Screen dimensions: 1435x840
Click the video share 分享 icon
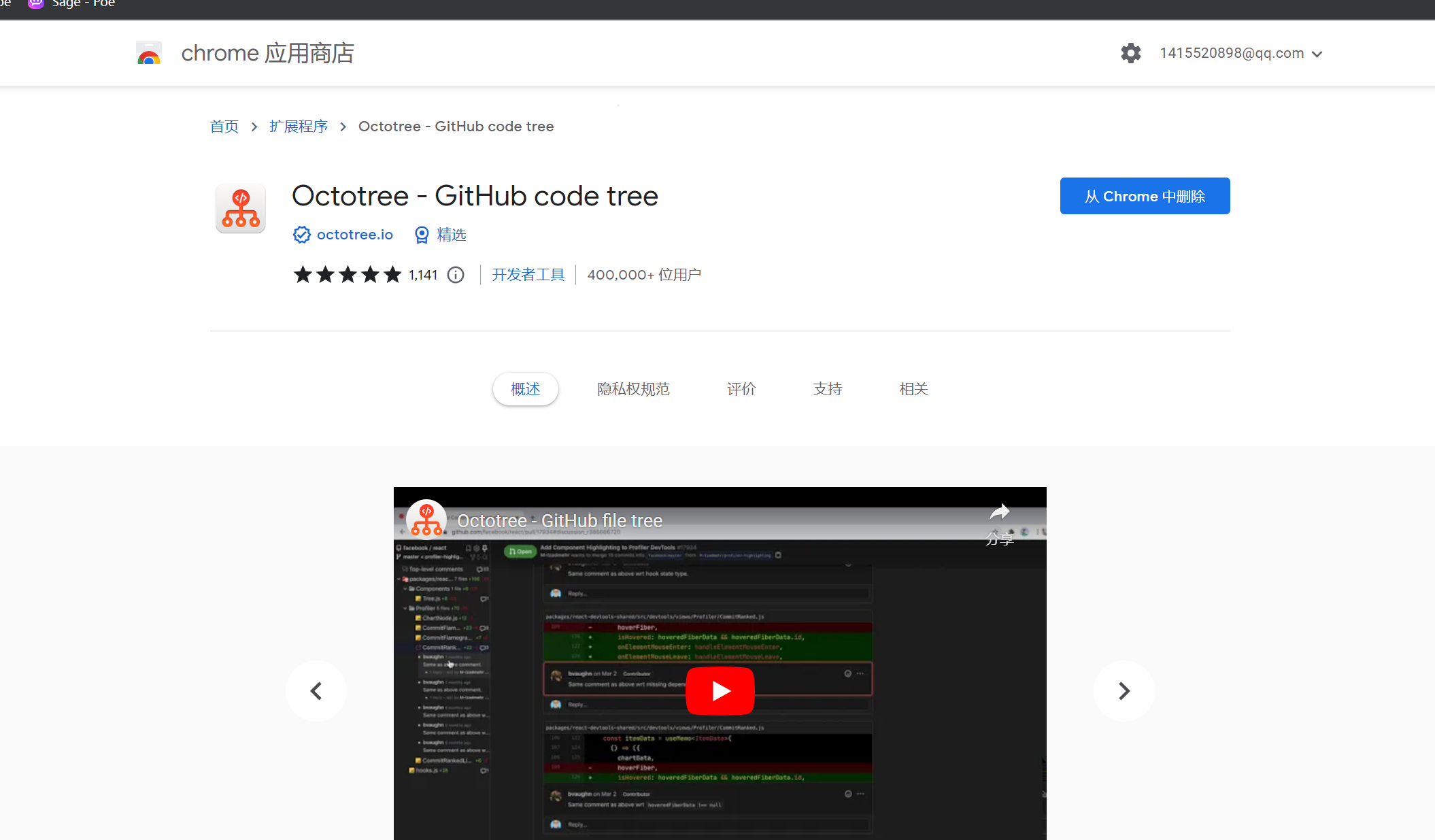pos(1000,522)
